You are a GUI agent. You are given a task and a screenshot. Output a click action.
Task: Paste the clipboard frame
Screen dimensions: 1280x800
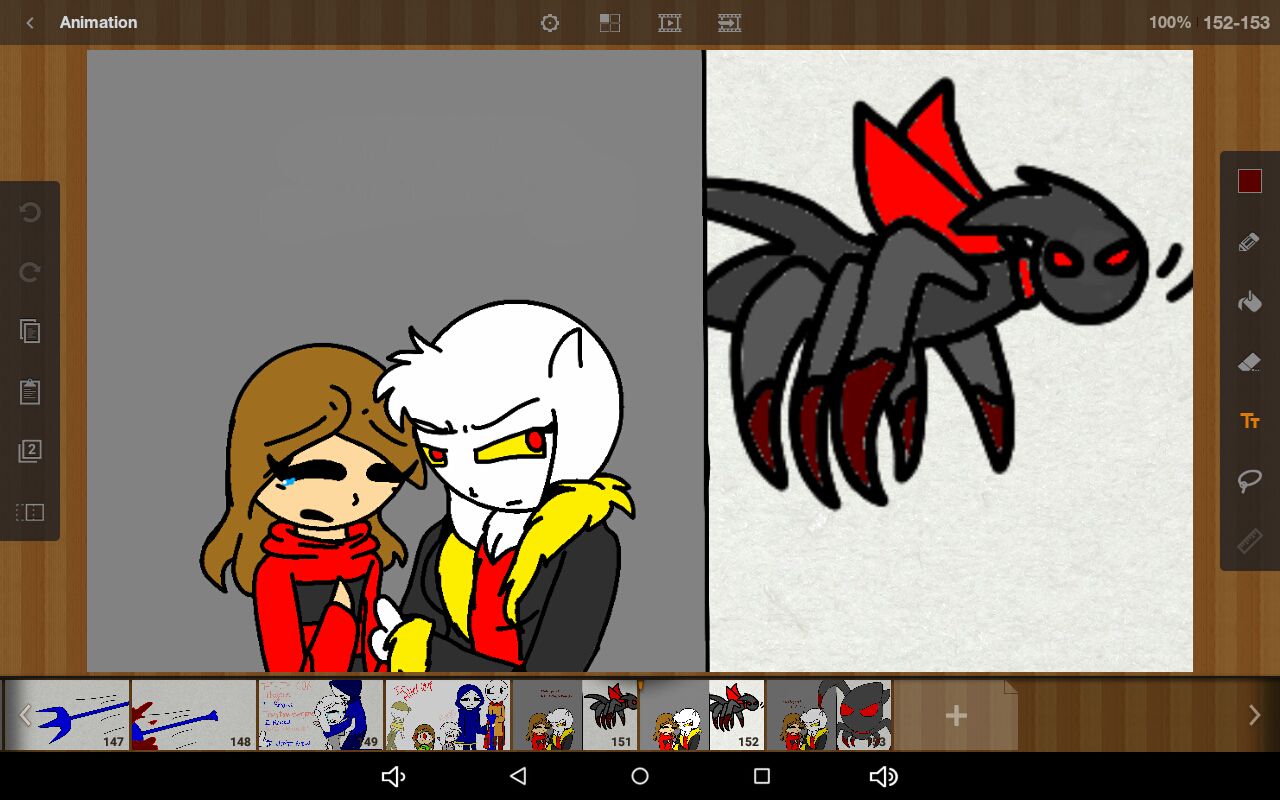coord(30,391)
